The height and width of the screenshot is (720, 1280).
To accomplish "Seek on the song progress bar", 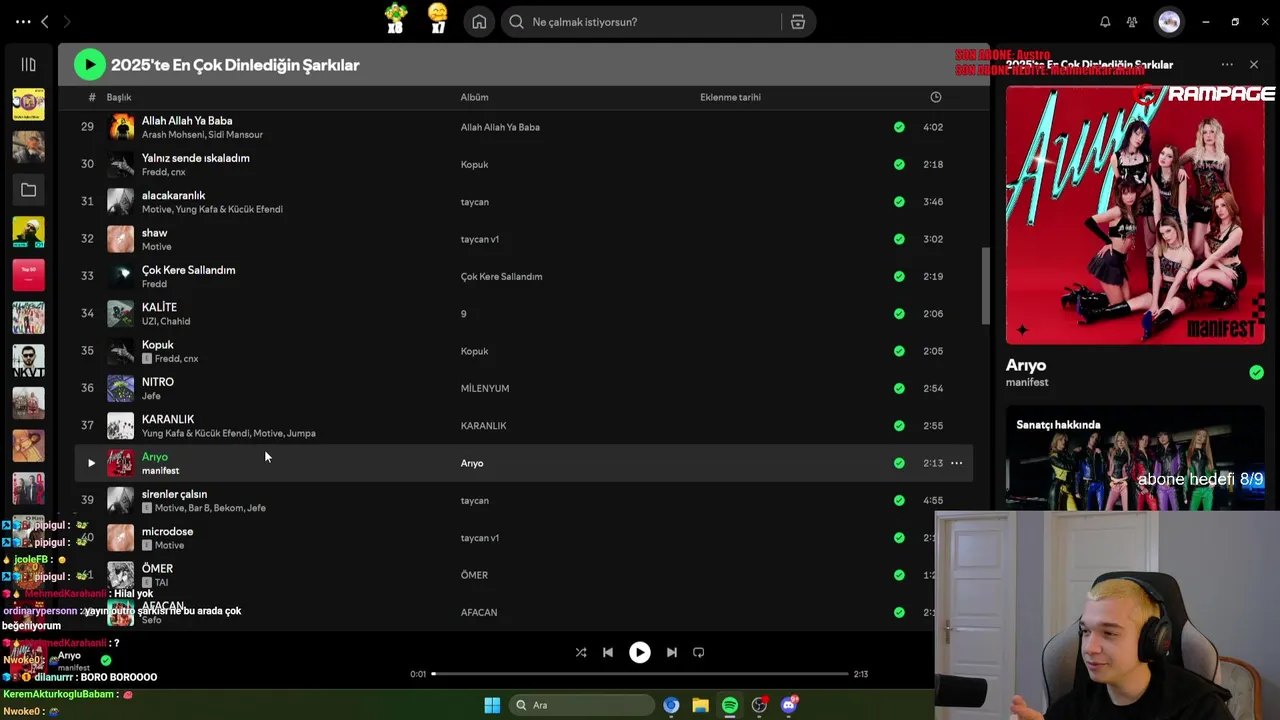I will click(x=640, y=674).
